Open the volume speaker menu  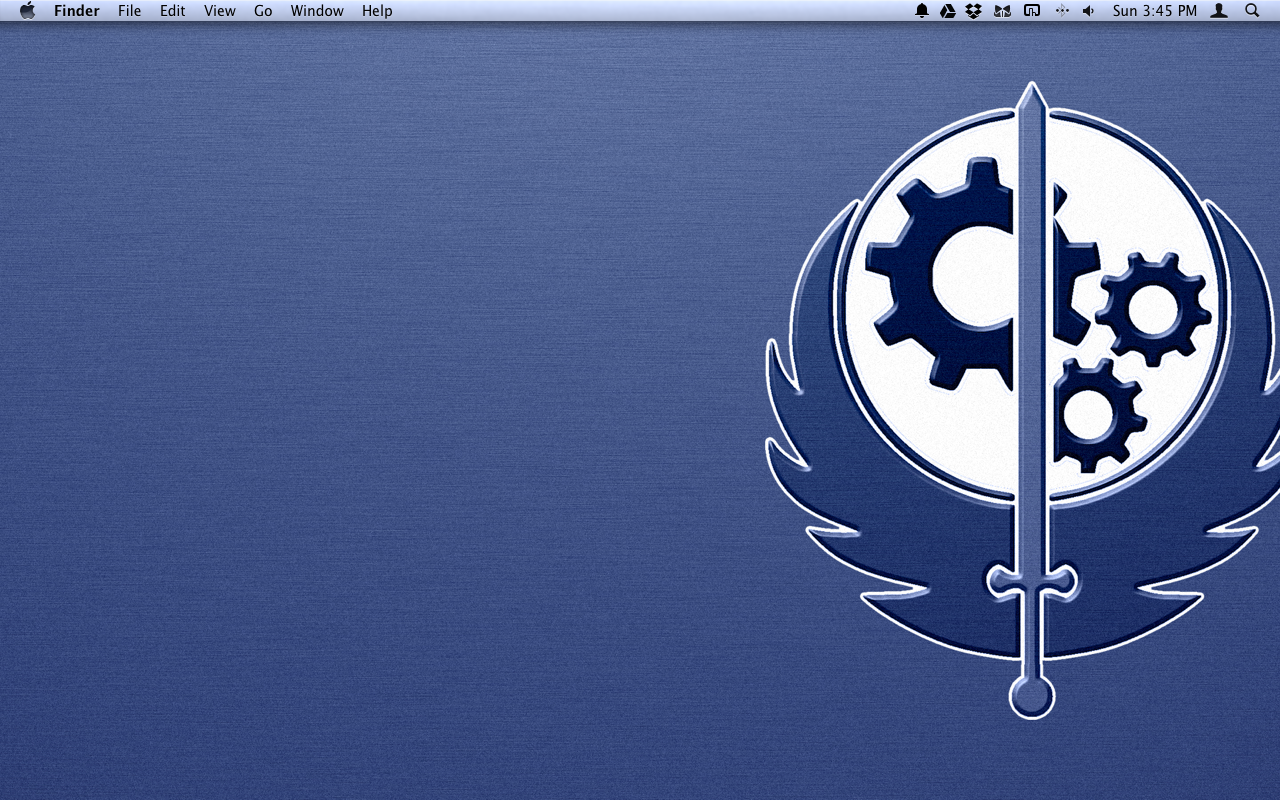click(1089, 11)
